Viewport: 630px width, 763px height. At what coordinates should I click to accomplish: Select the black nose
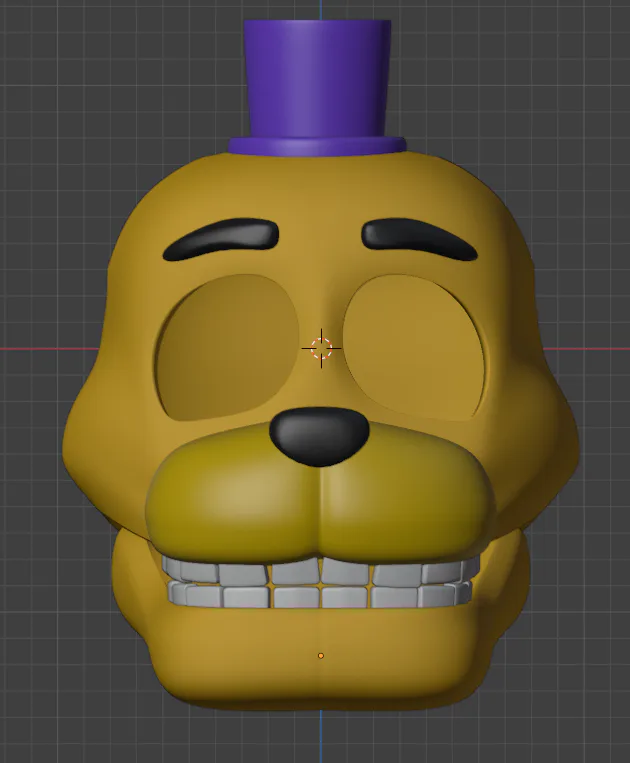(x=319, y=436)
